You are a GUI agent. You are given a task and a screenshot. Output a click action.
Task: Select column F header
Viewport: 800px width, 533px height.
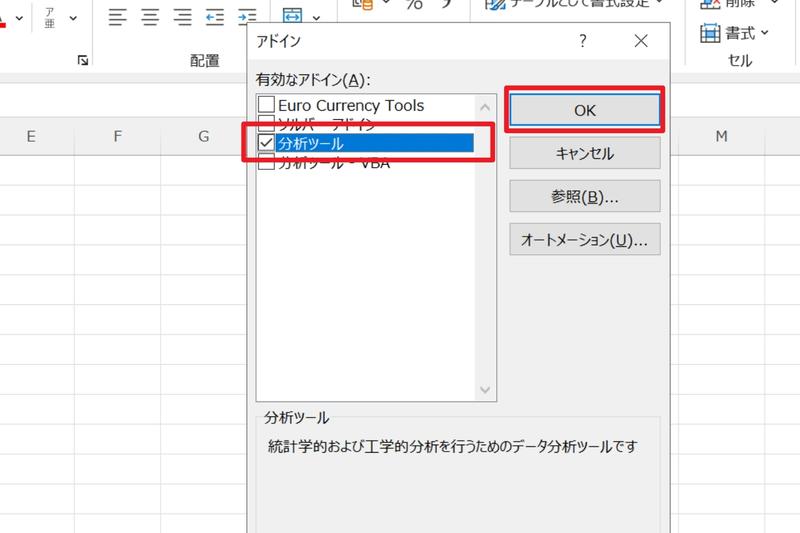[x=117, y=136]
